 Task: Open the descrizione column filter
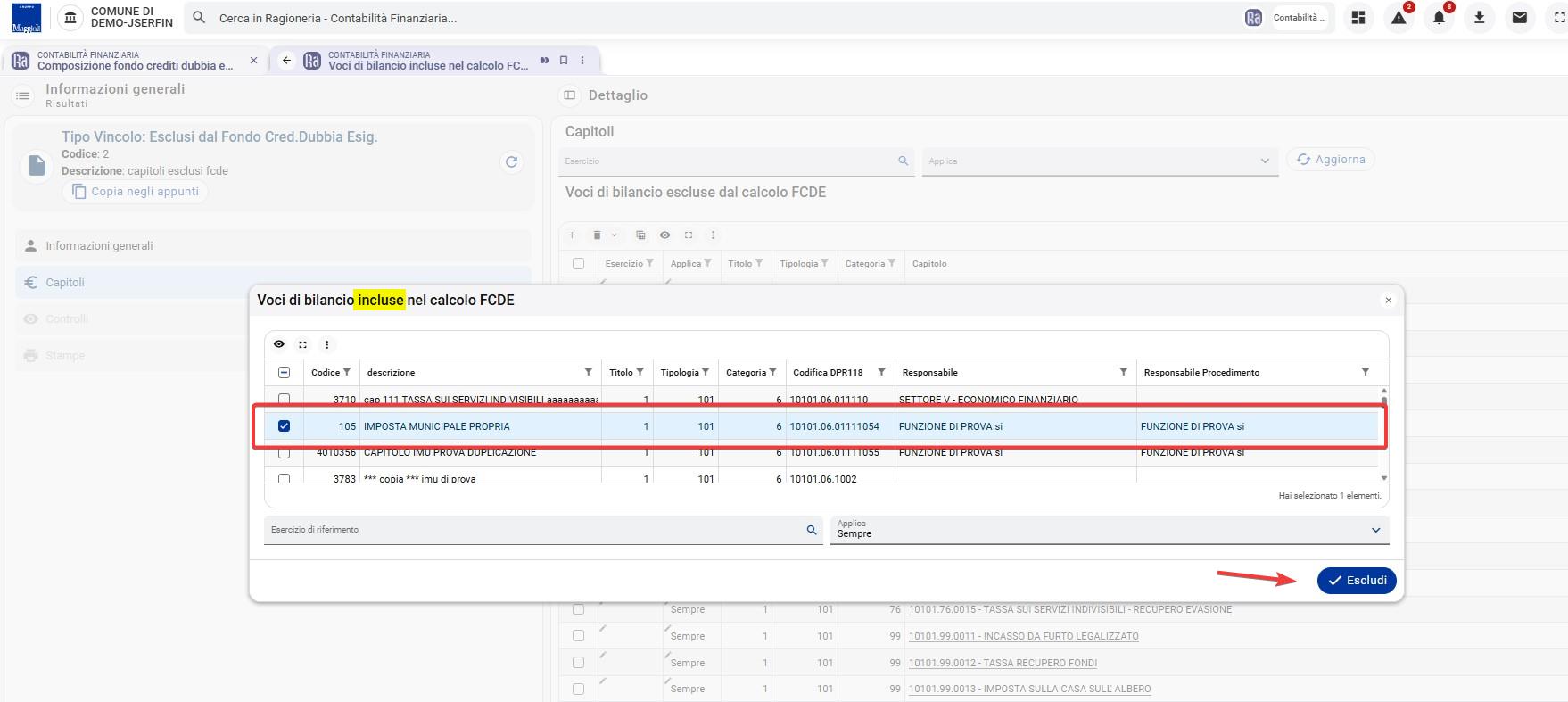tap(589, 372)
